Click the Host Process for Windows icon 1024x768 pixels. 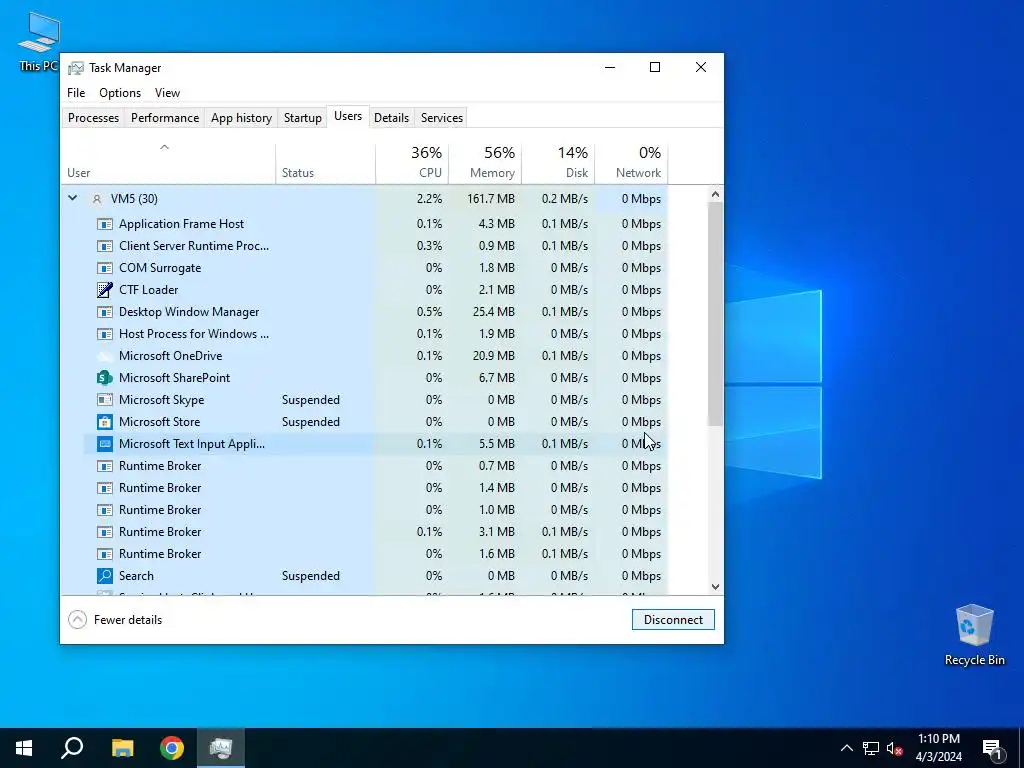[104, 334]
